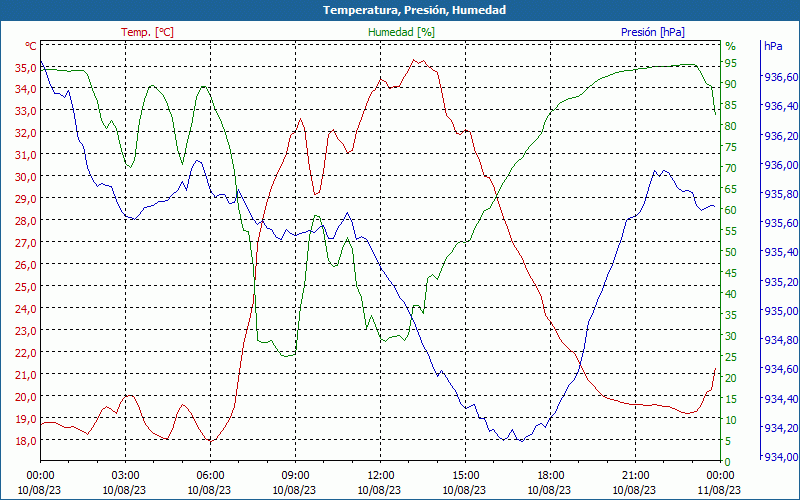Click the red '°C' unit label

coord(31,46)
